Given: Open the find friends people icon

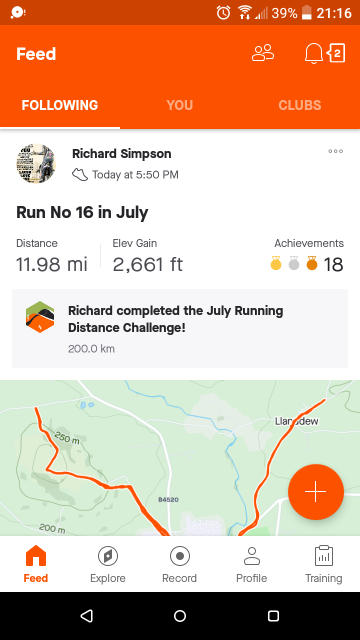Looking at the screenshot, I should click(x=263, y=53).
